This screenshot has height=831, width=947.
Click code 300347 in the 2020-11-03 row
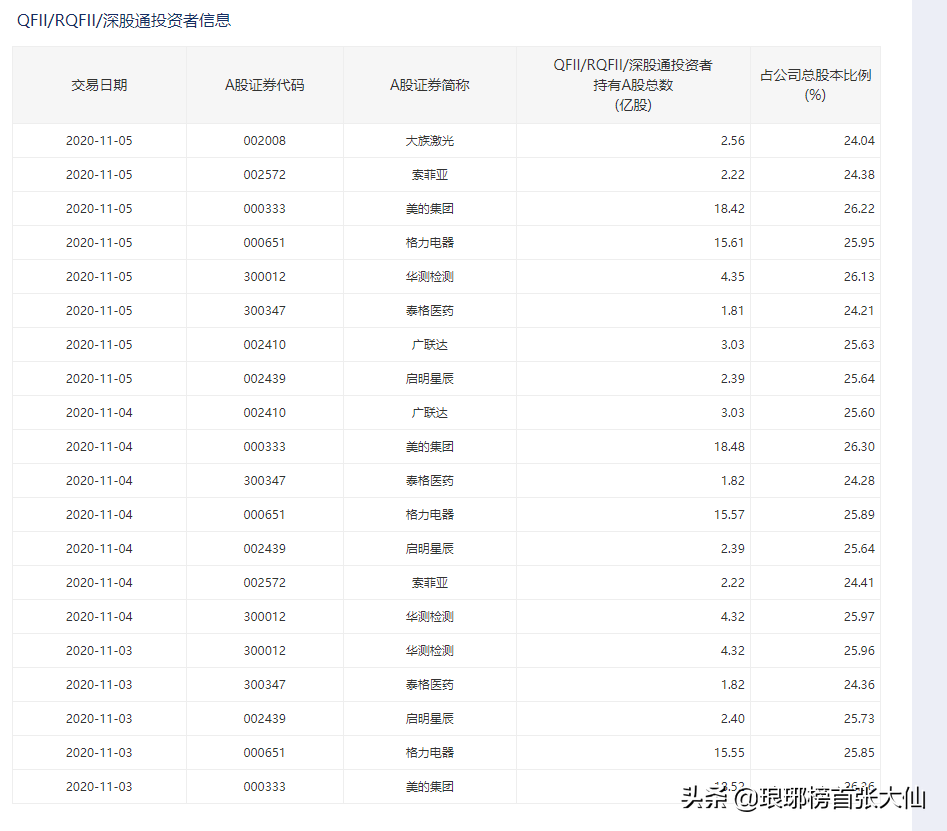pos(265,685)
